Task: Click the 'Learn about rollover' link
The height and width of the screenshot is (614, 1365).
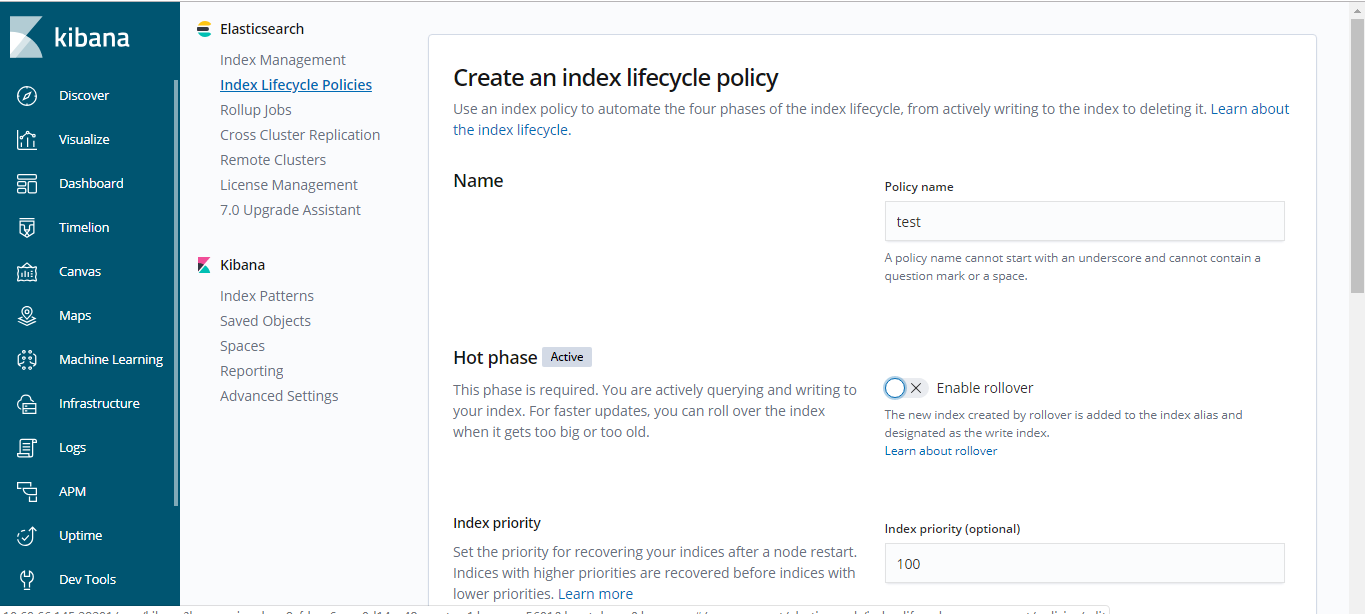Action: (x=941, y=451)
